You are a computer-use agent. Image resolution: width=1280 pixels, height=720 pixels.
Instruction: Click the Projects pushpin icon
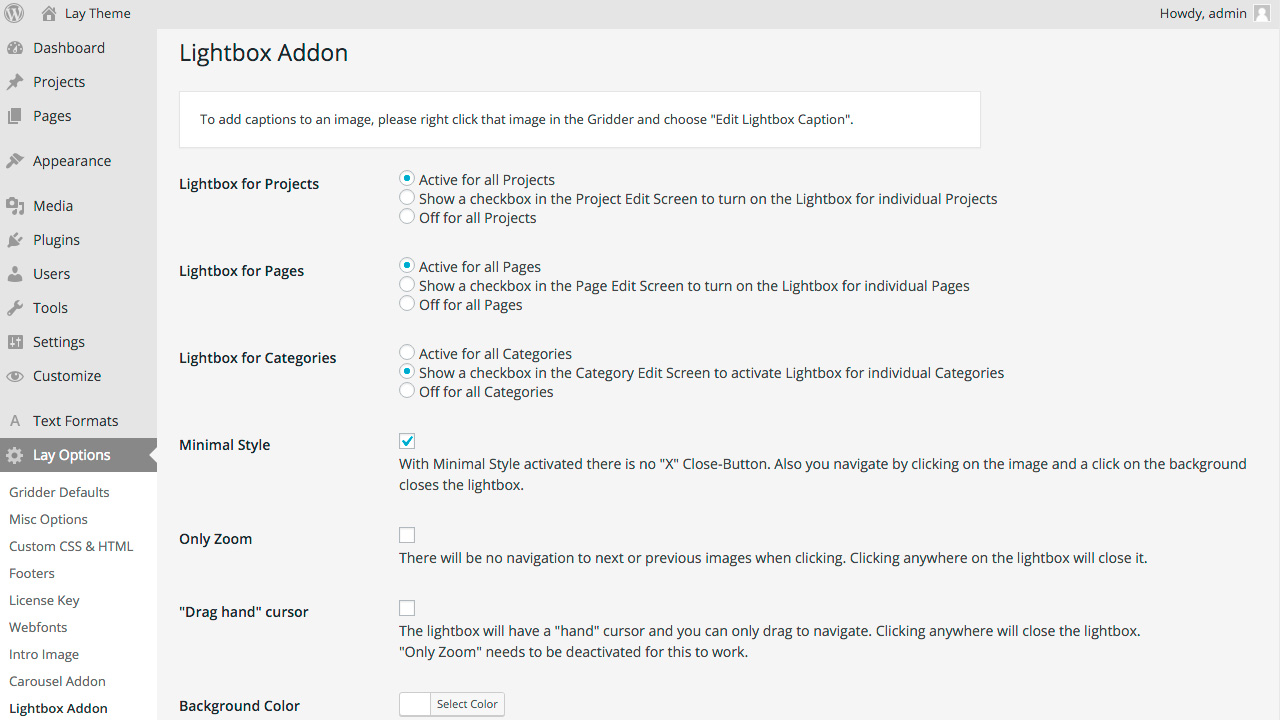tap(15, 82)
